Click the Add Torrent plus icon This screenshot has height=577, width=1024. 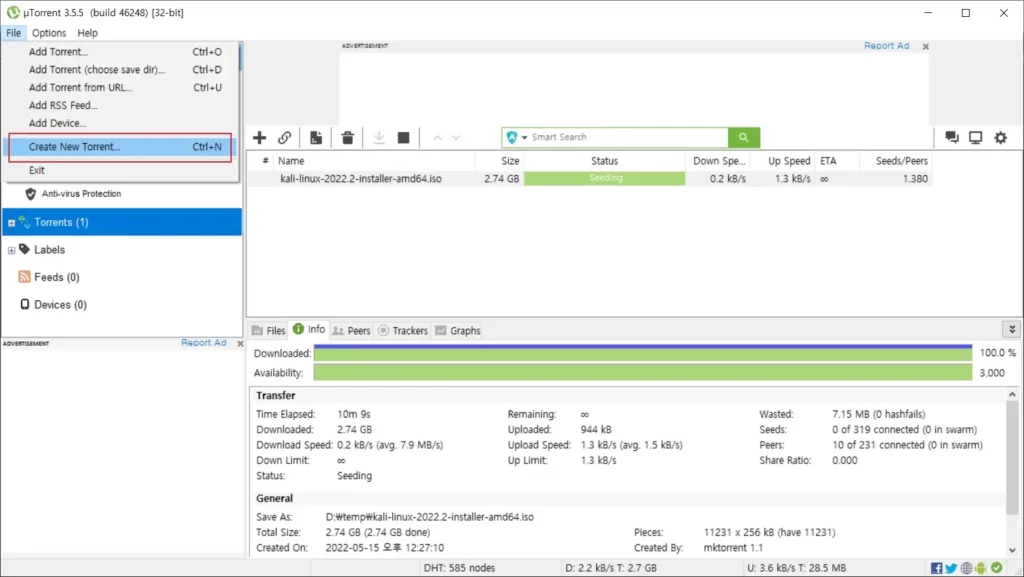(259, 138)
